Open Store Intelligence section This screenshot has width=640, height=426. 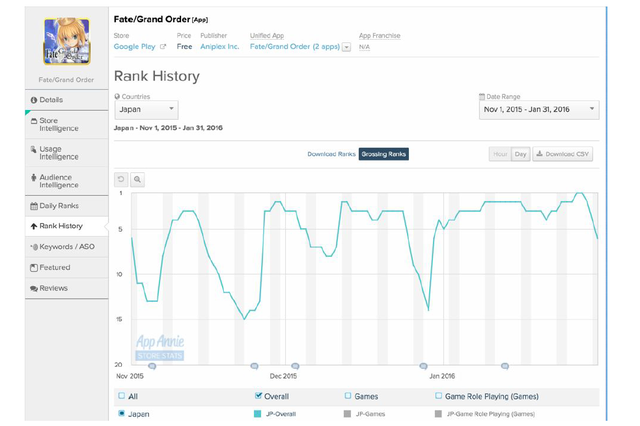[67, 124]
